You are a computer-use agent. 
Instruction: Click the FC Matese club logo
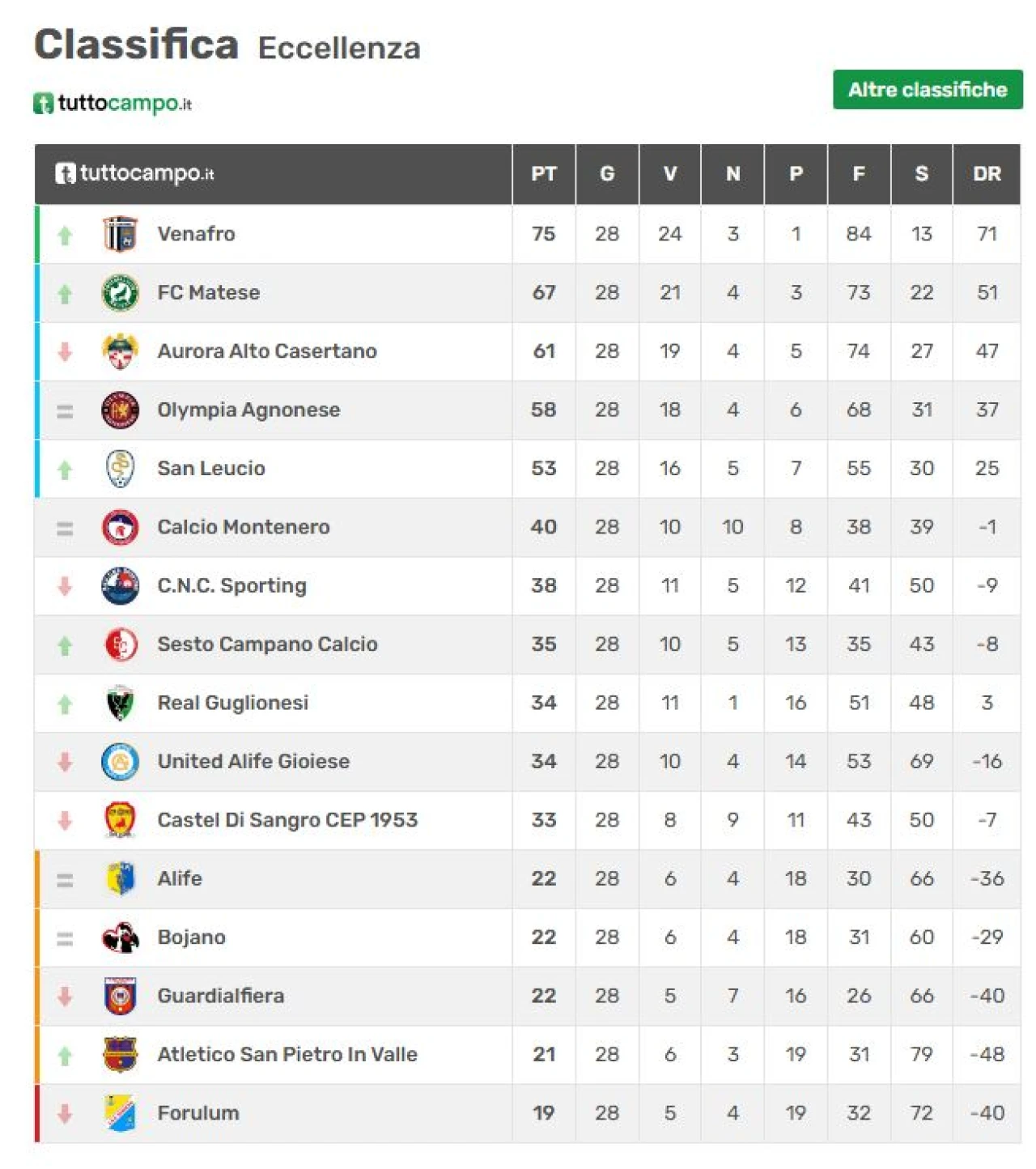pos(121,293)
